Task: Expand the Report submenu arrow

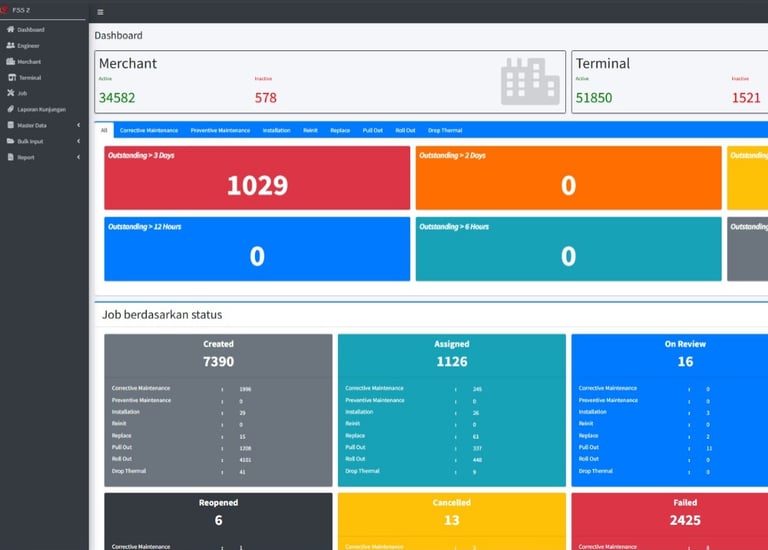Action: pos(78,157)
